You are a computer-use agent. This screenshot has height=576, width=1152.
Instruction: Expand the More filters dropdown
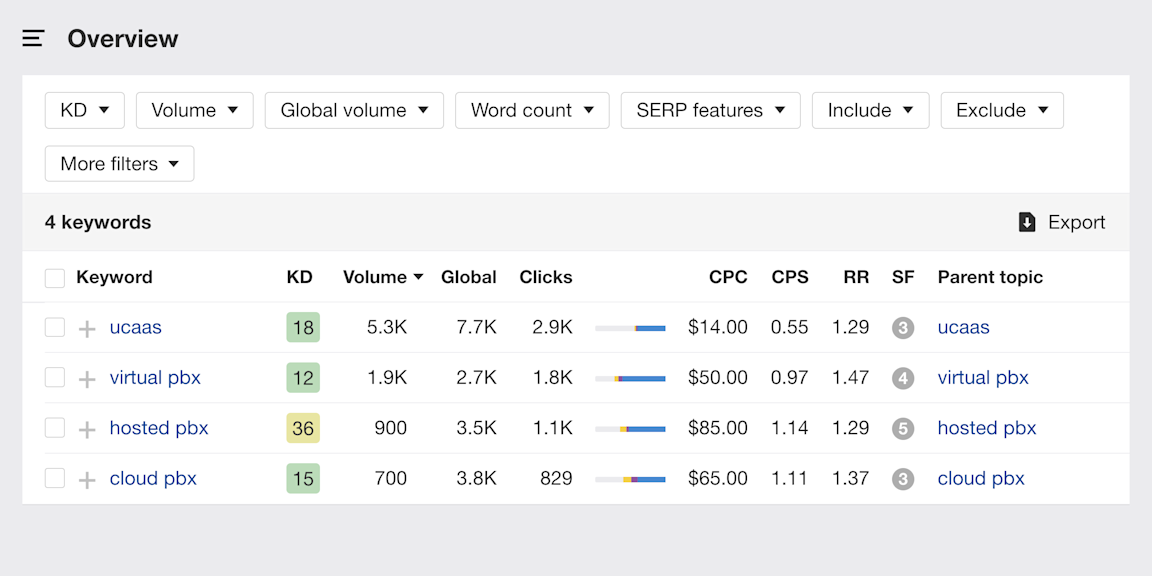[x=120, y=164]
